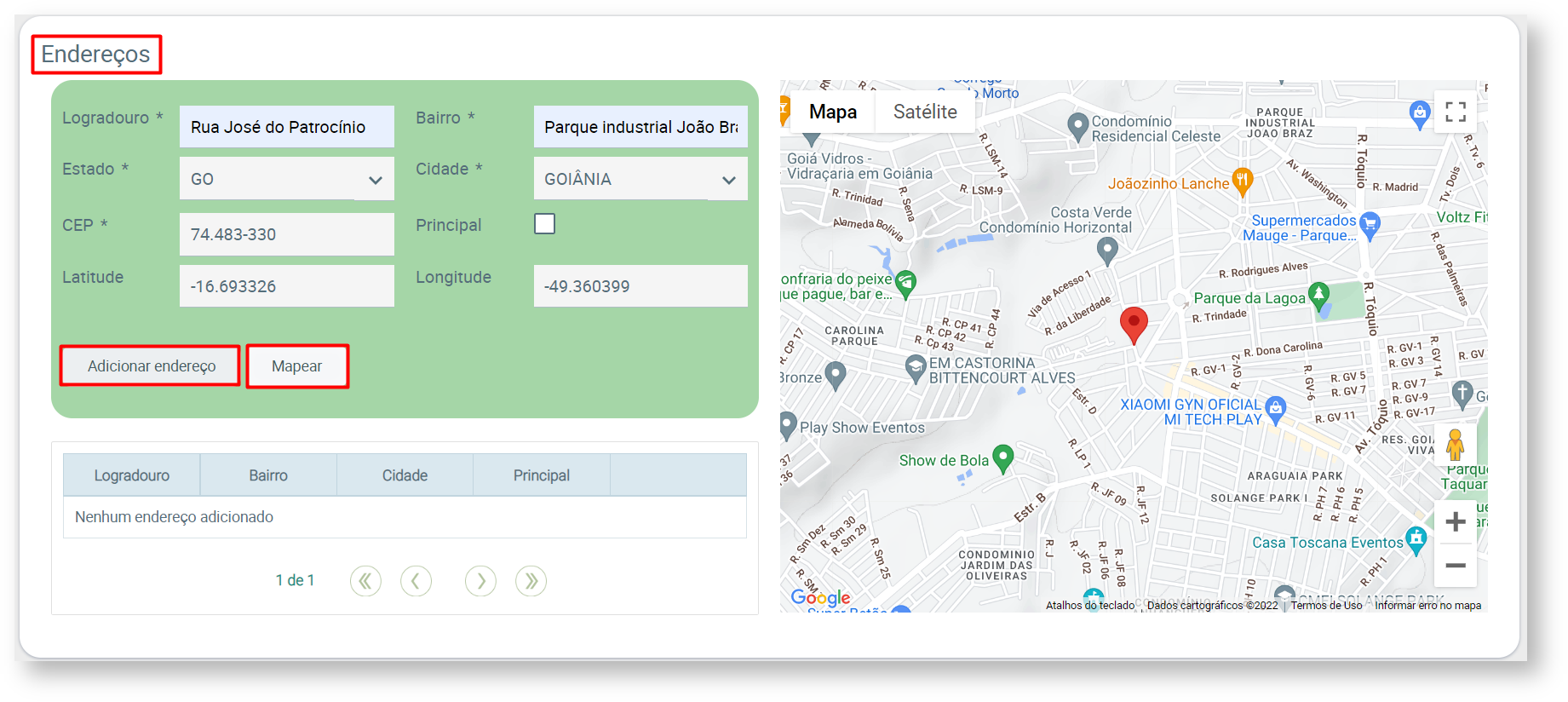
Task: Select the Condomínio Residencial Celeste pin
Action: click(x=1078, y=126)
